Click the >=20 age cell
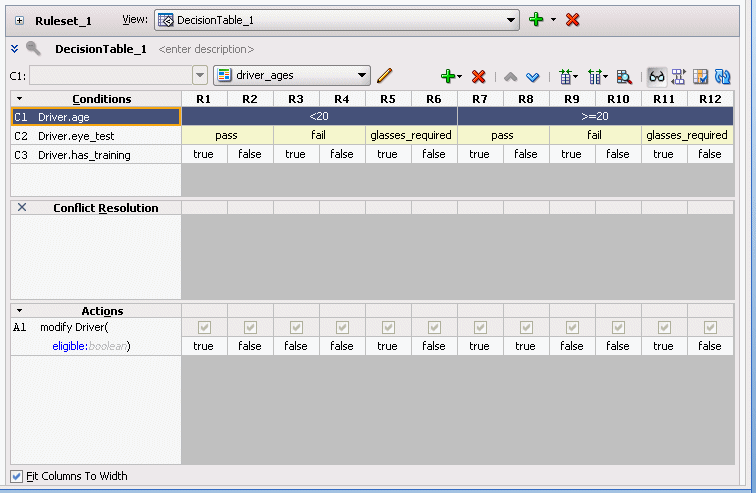Viewport: 756px width, 493px height. [x=595, y=116]
